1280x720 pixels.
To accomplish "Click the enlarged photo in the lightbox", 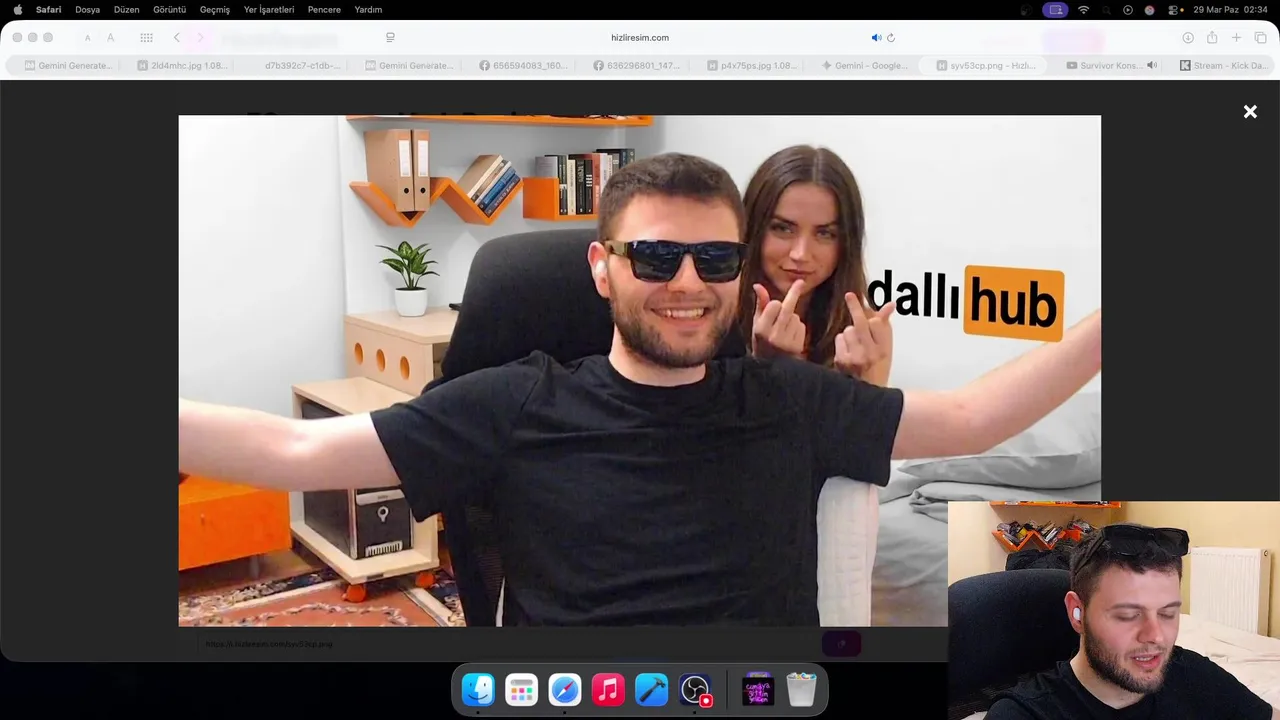I will point(640,370).
